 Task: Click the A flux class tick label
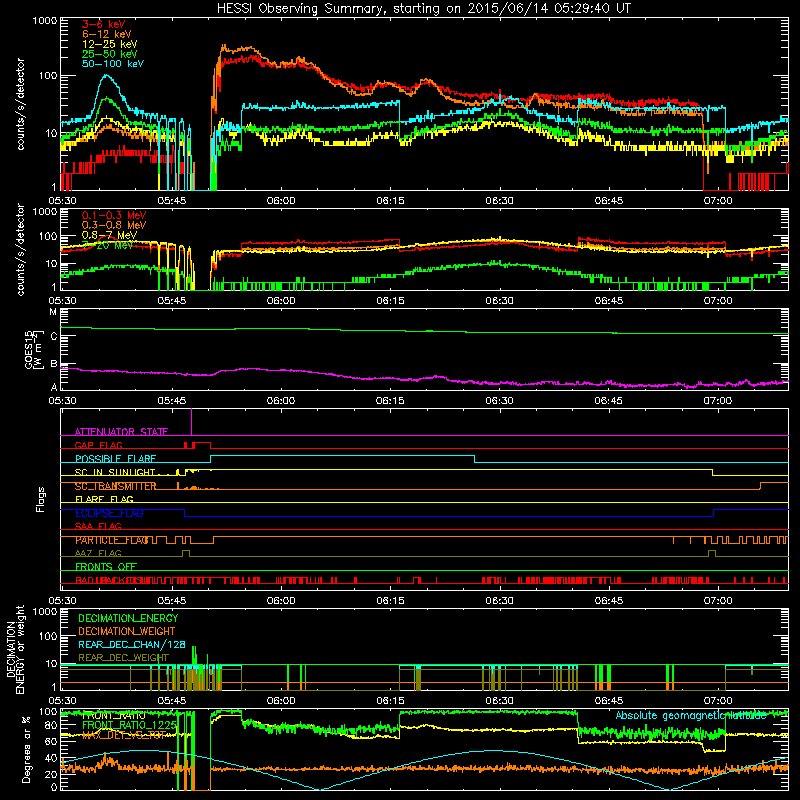click(x=54, y=387)
